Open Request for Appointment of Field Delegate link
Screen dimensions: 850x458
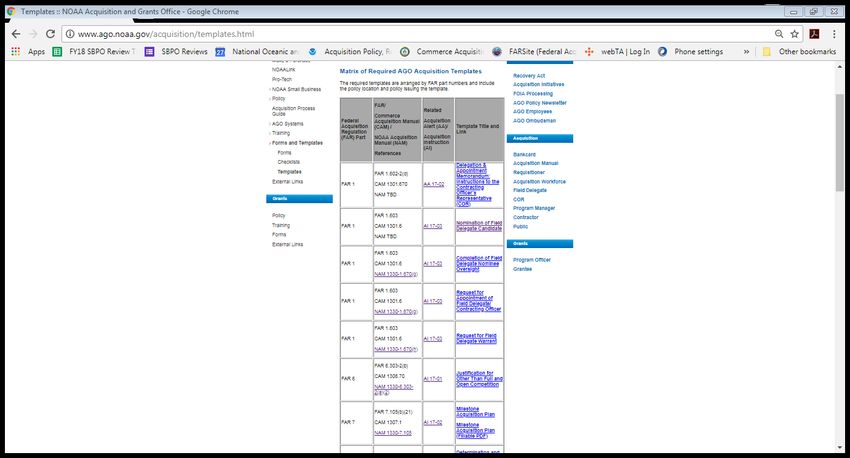(479, 301)
